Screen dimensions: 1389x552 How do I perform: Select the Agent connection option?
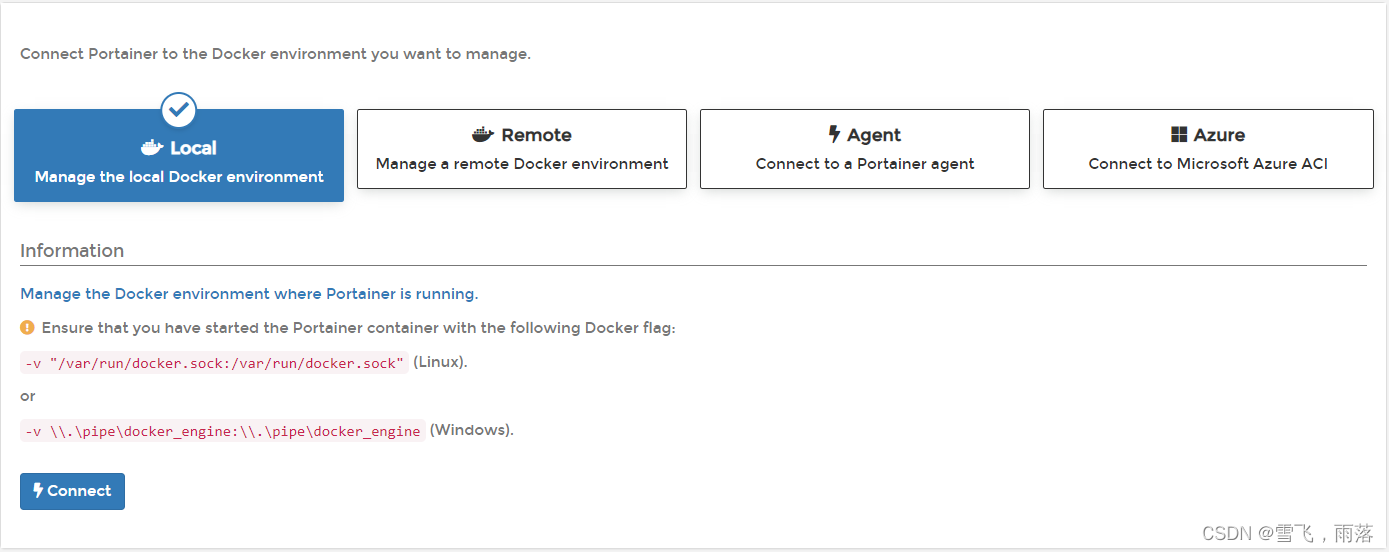pos(865,149)
